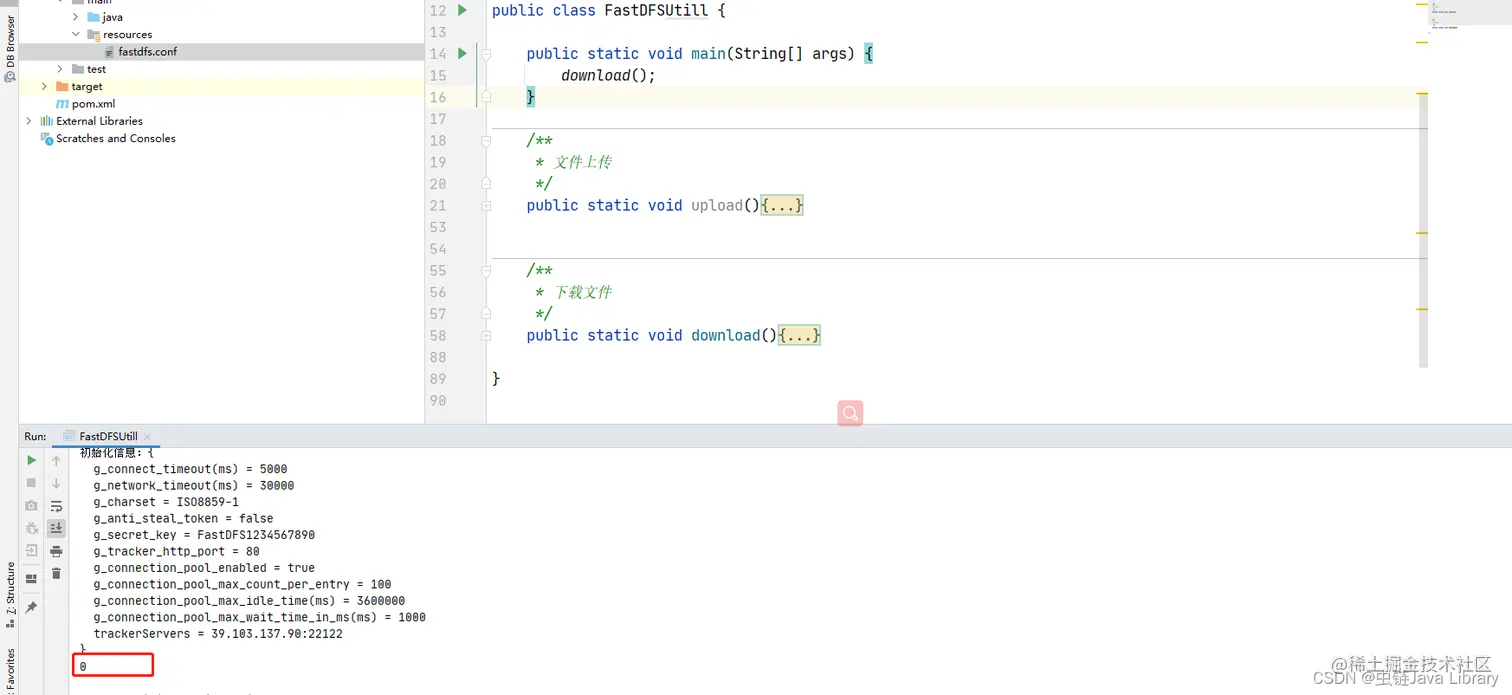Stop the running process in Run panel

click(31, 483)
